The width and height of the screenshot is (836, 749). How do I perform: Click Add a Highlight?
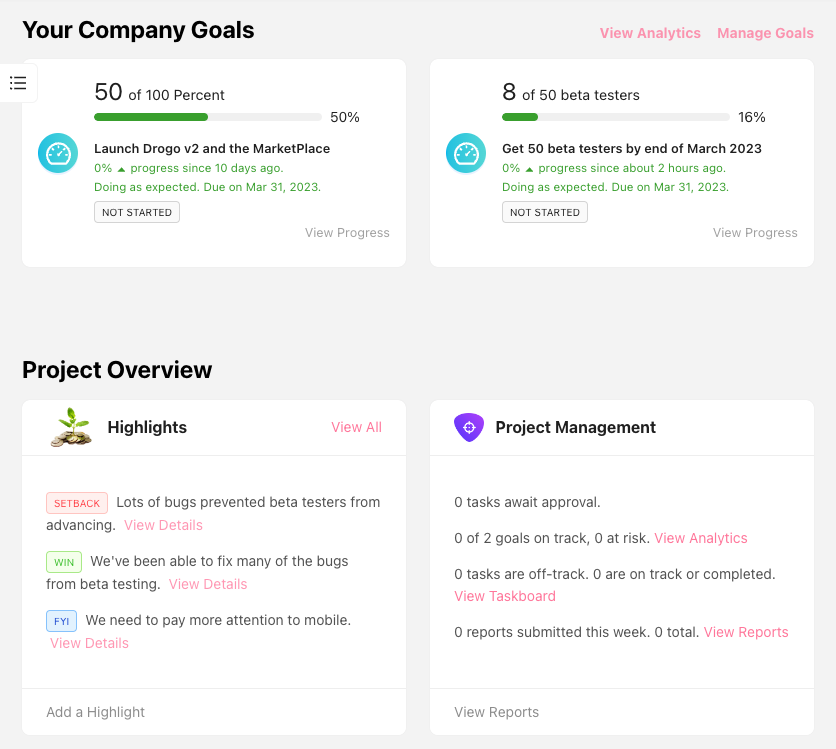pos(95,712)
